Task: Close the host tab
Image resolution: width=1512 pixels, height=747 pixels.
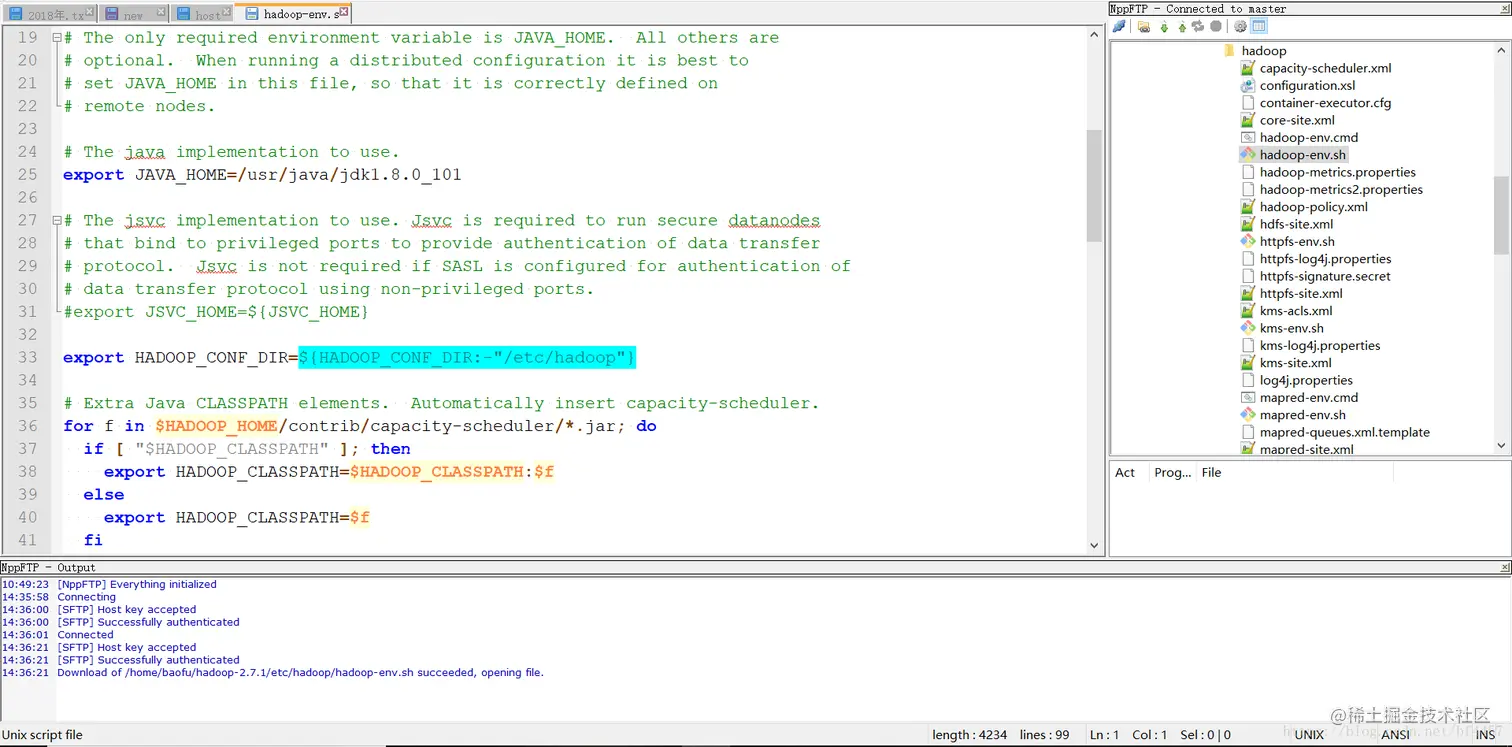Action: point(225,13)
